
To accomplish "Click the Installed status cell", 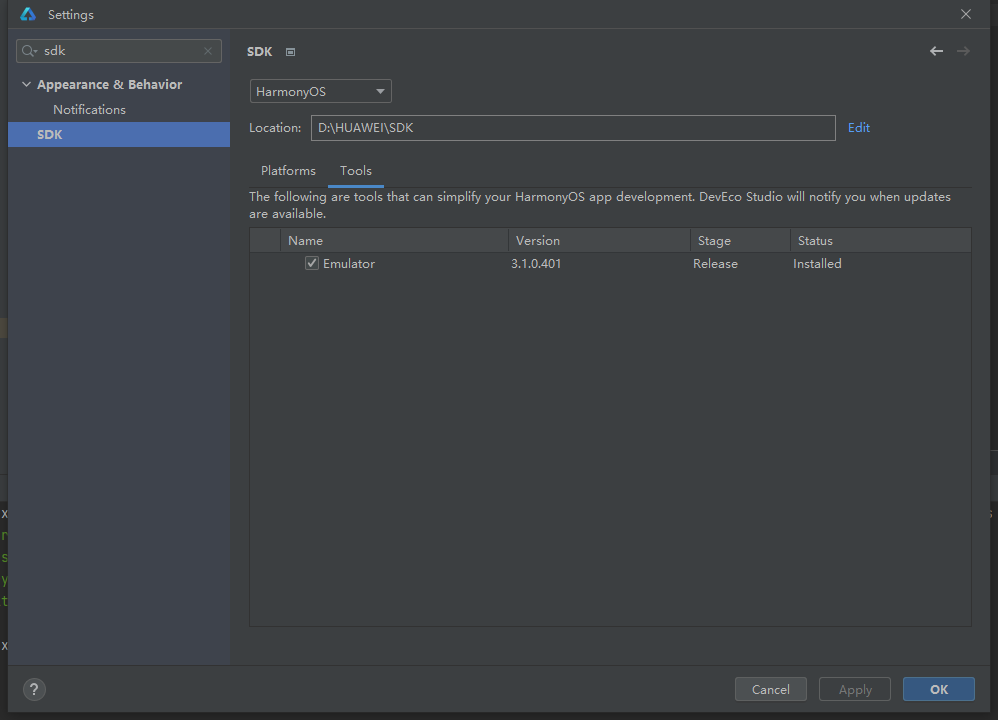I will (817, 264).
